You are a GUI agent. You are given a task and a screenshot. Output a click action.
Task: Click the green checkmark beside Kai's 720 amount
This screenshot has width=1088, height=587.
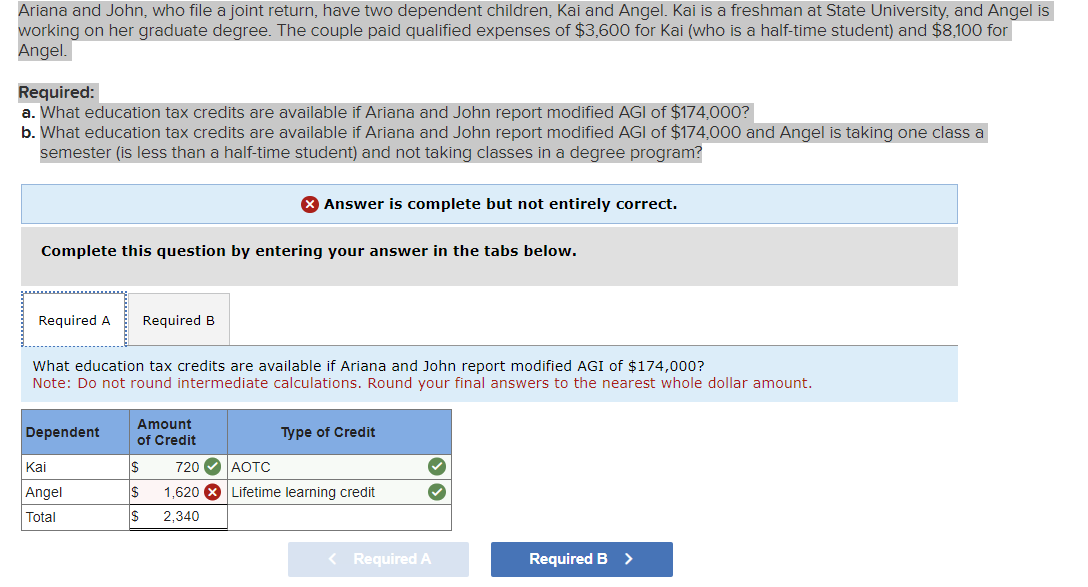tap(210, 467)
